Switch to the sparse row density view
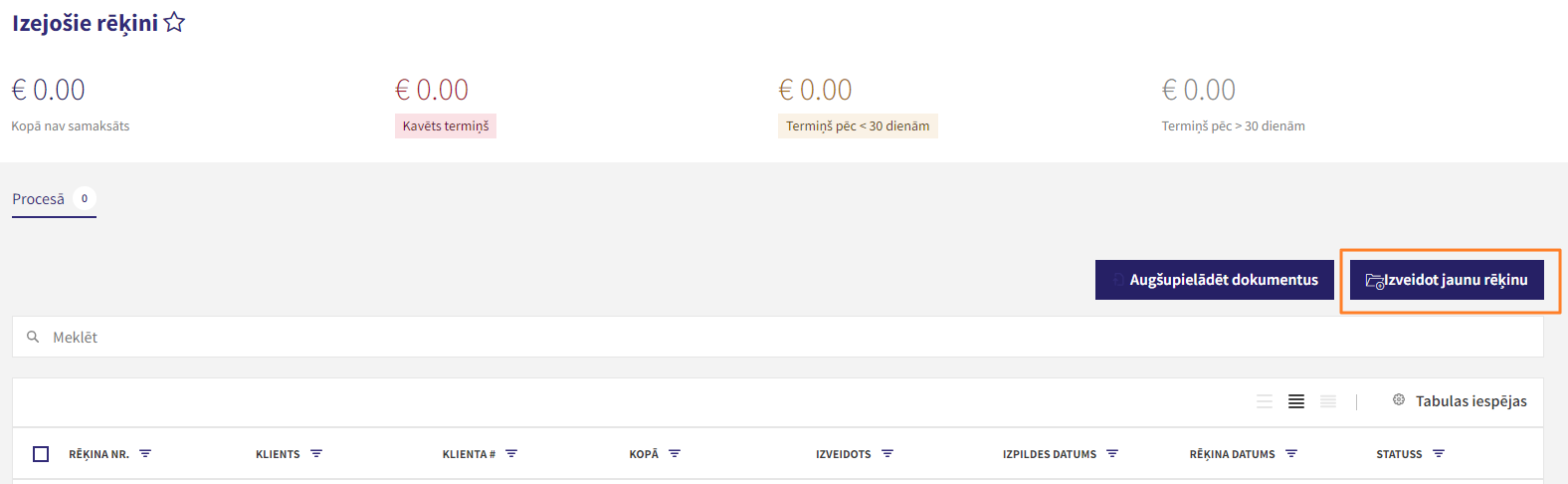This screenshot has height=484, width=1568. (1265, 401)
